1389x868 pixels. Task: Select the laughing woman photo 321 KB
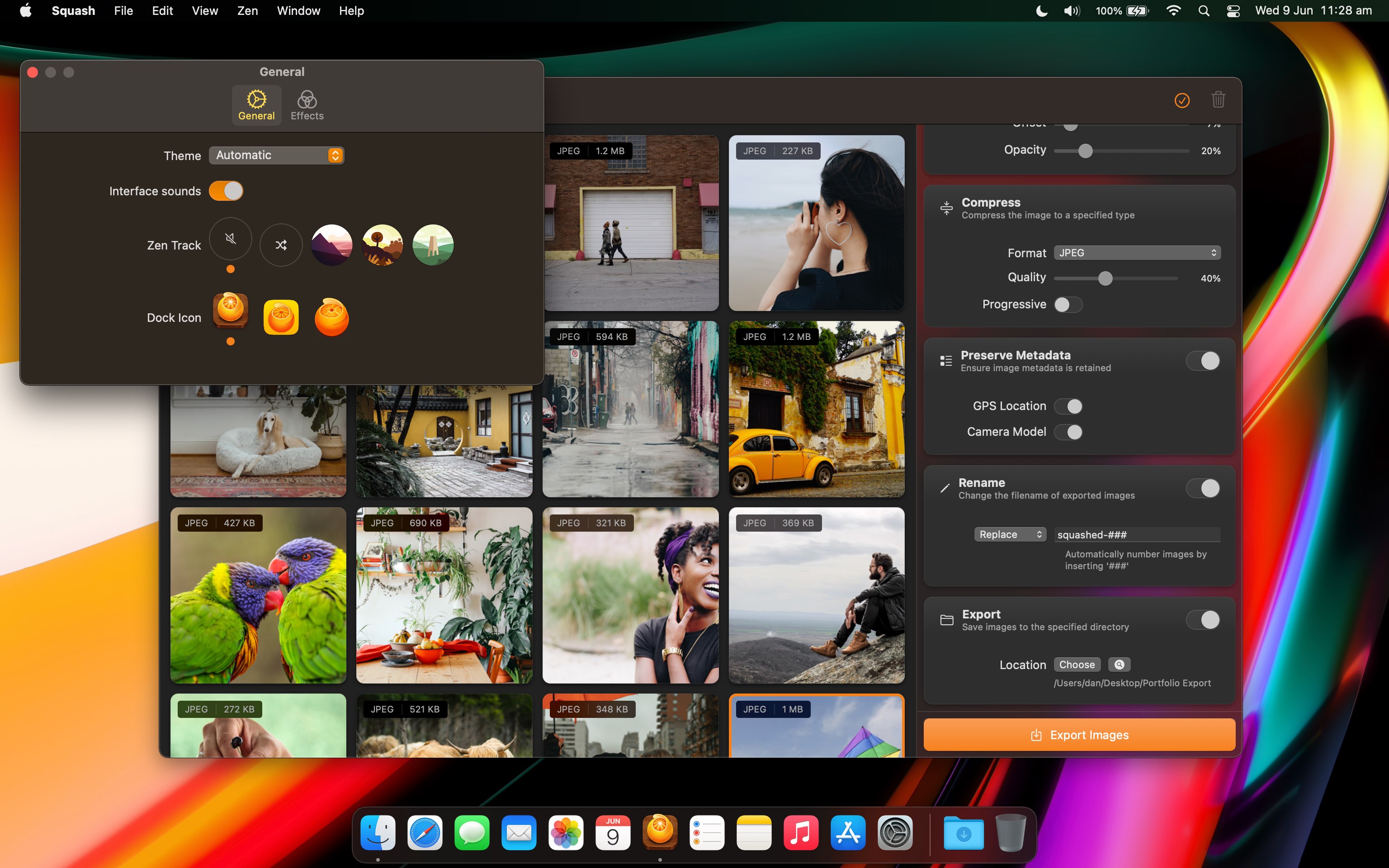pyautogui.click(x=631, y=595)
